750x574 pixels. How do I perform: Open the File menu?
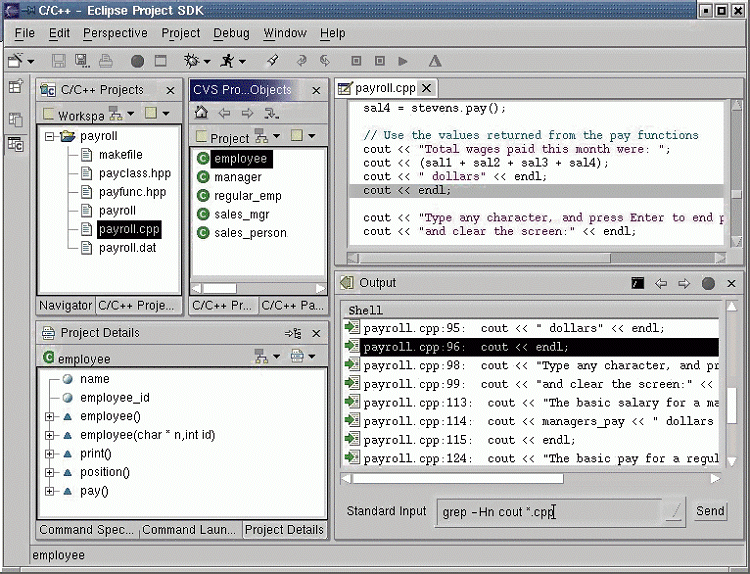(x=24, y=33)
